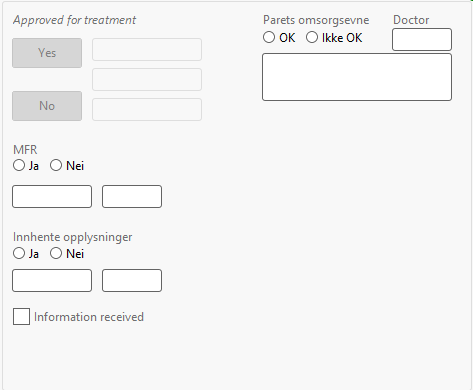Click the narrower input field under MFR
473x390 pixels.
pos(132,197)
